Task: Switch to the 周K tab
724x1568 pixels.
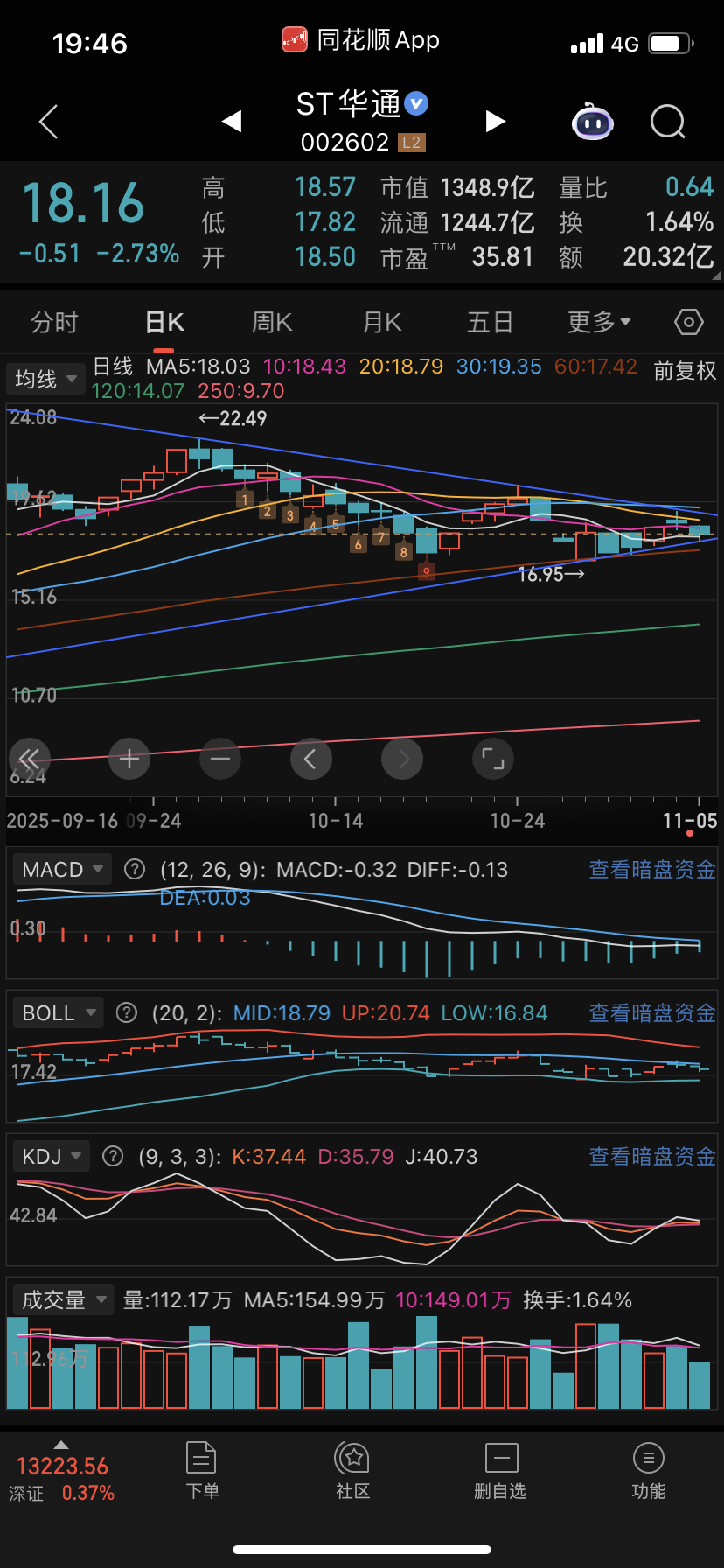Action: pos(272,323)
